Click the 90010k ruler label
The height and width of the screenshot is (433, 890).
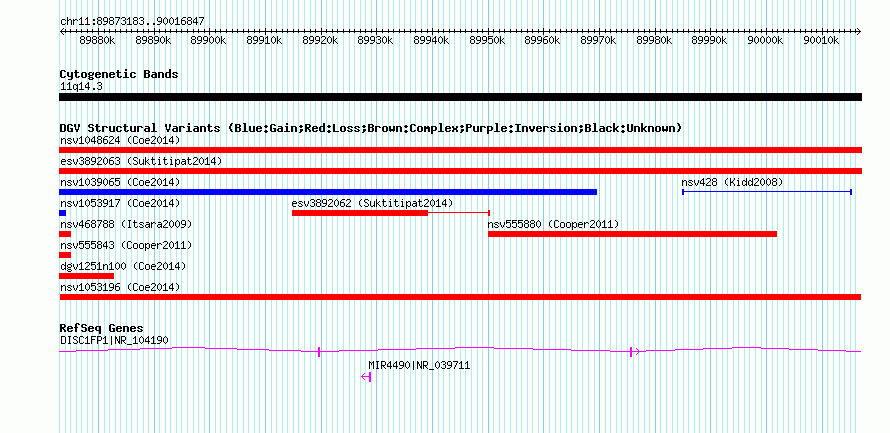(821, 41)
